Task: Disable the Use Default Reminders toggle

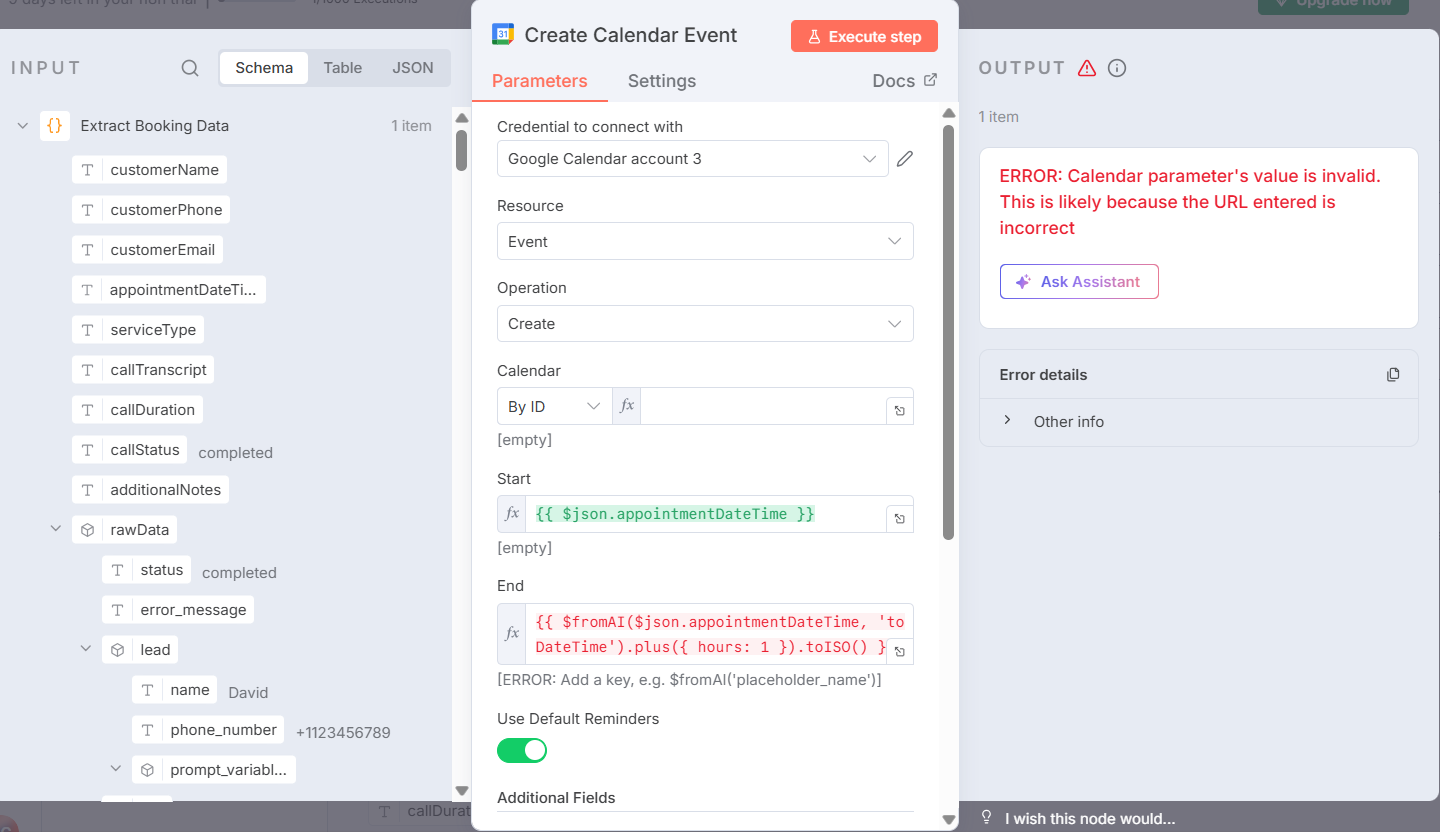Action: (522, 750)
